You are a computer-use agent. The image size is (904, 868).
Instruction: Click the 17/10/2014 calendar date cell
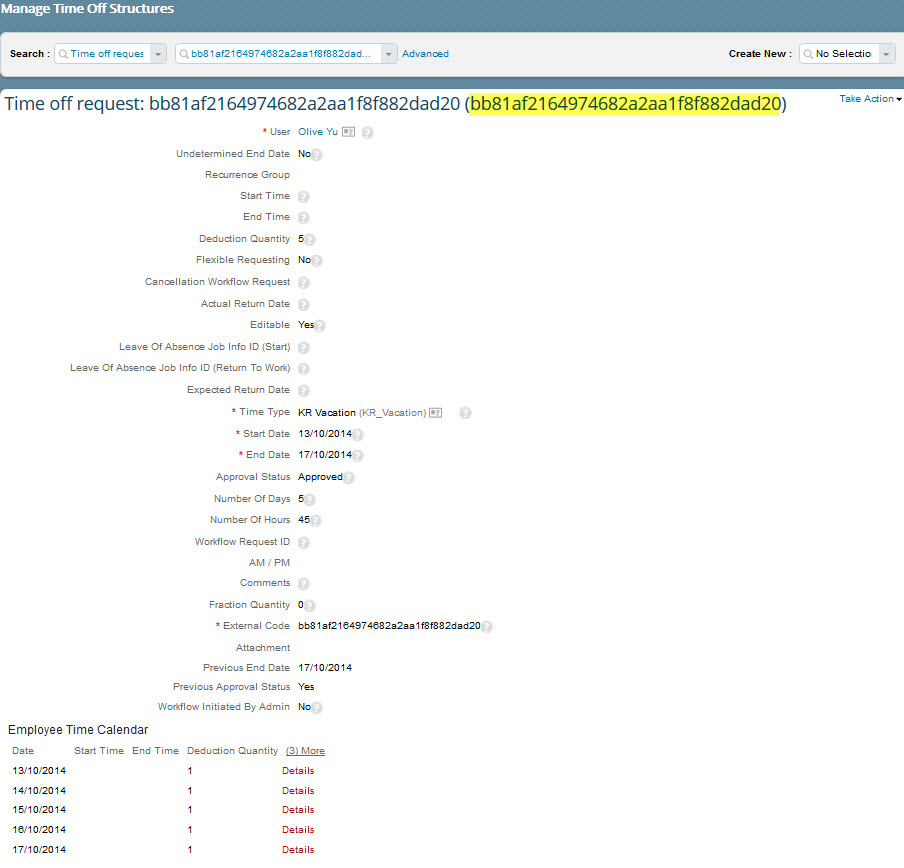point(39,850)
